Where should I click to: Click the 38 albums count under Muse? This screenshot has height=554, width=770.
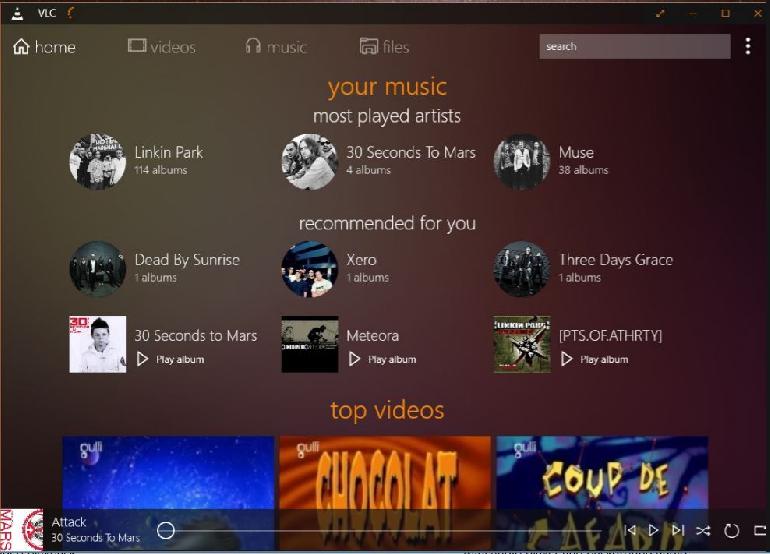(x=583, y=170)
